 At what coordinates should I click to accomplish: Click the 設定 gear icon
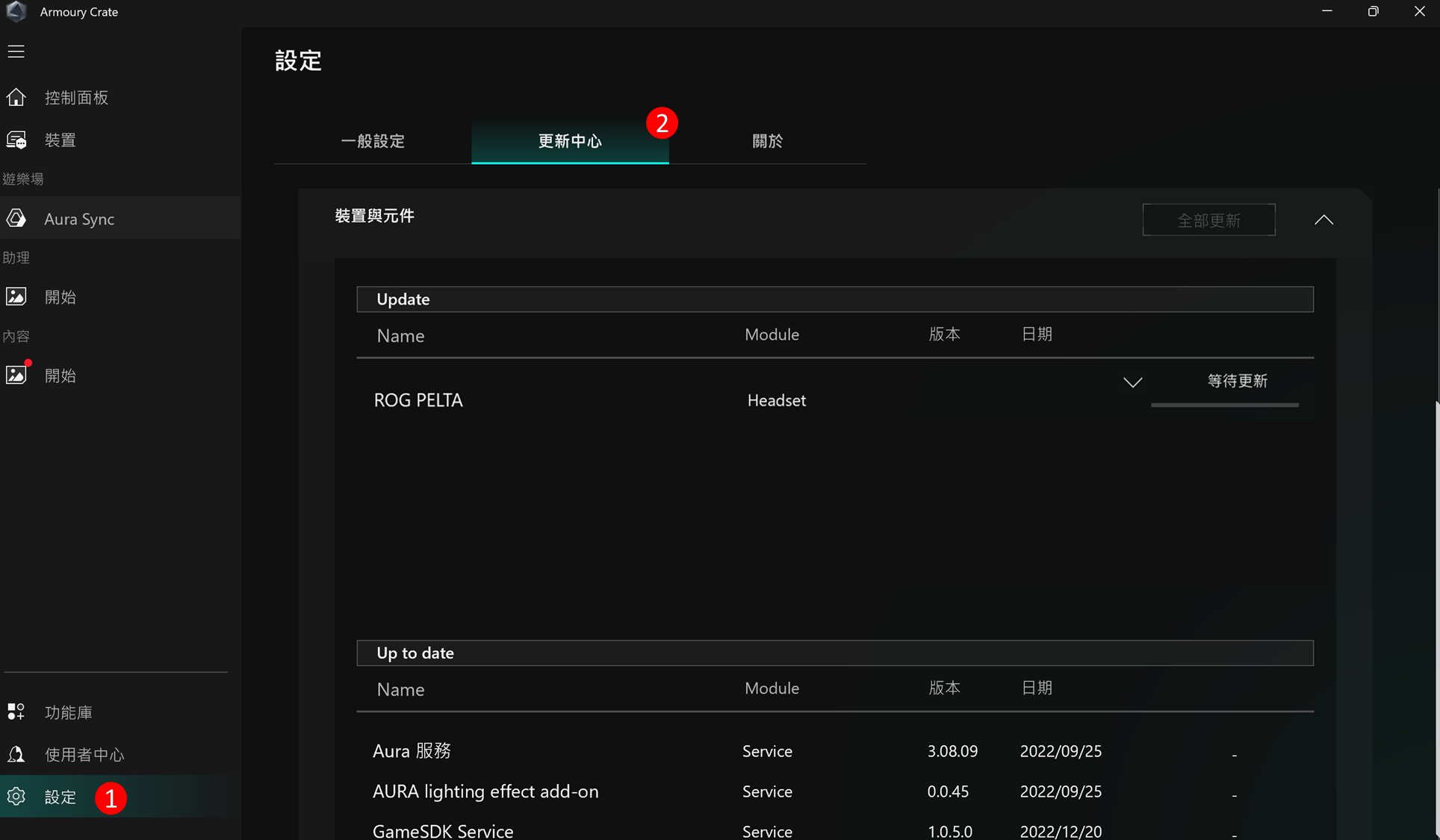[16, 797]
